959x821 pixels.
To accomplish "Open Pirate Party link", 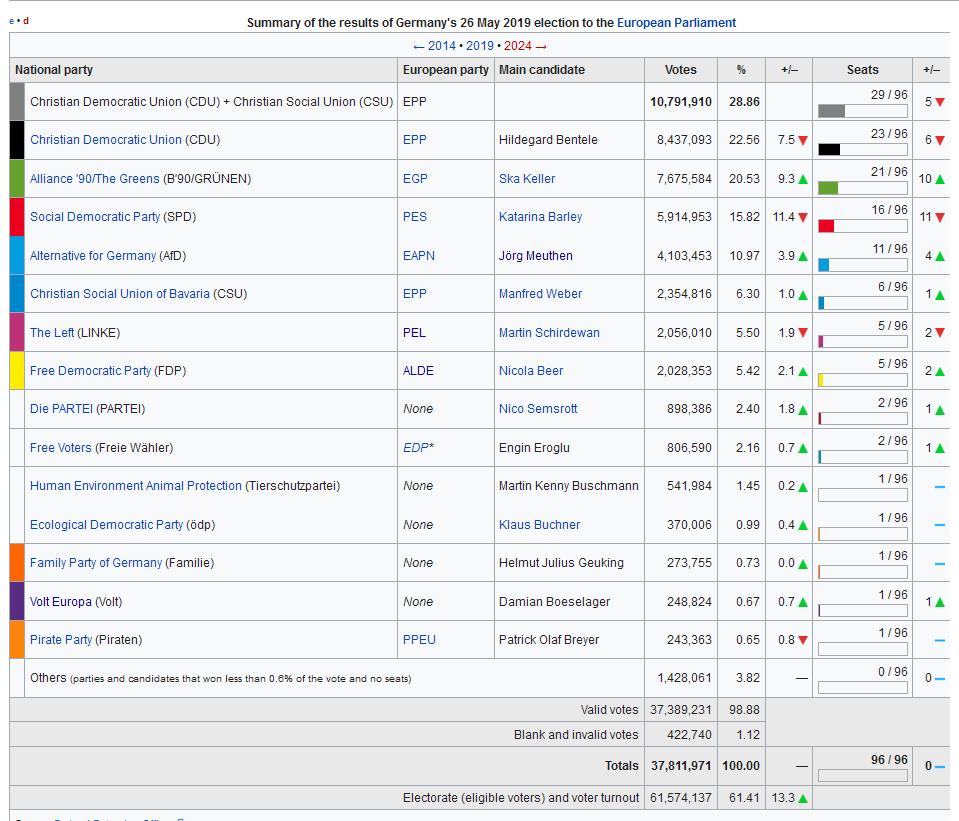I will (x=61, y=640).
